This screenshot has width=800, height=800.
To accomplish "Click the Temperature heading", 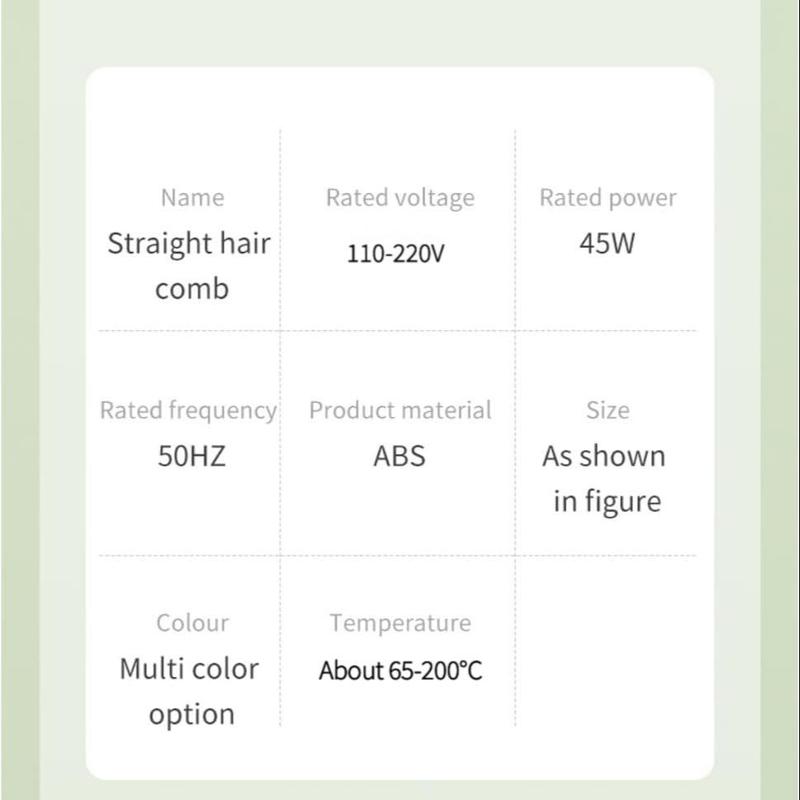I will [x=400, y=623].
